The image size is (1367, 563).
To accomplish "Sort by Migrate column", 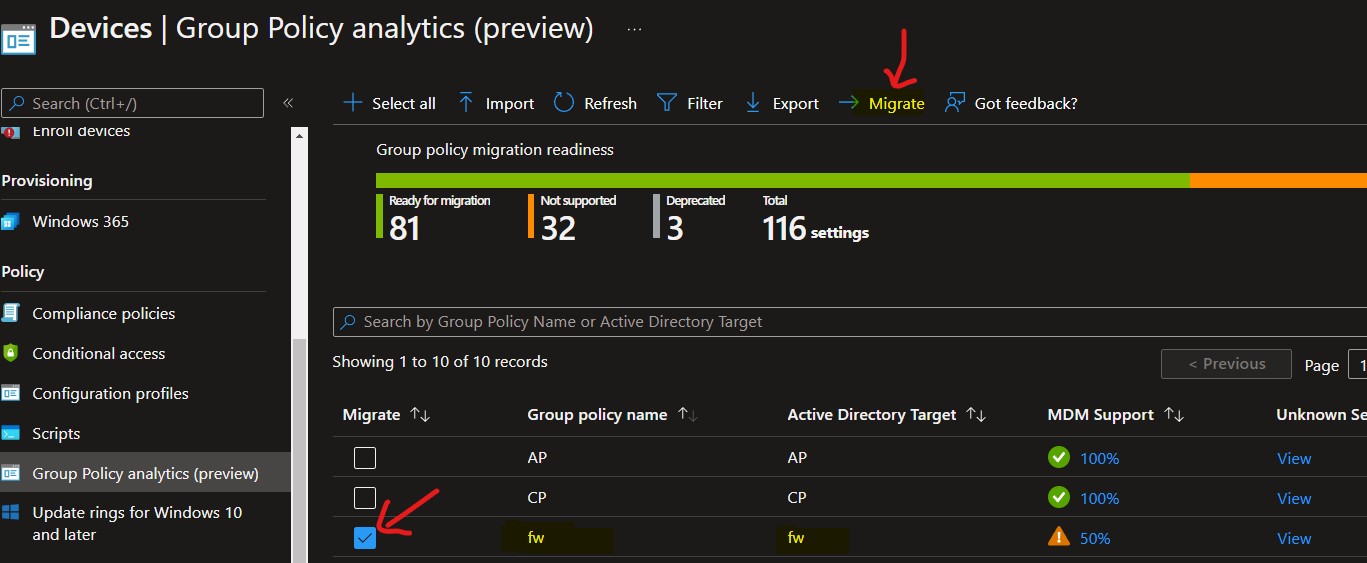I will click(x=387, y=414).
